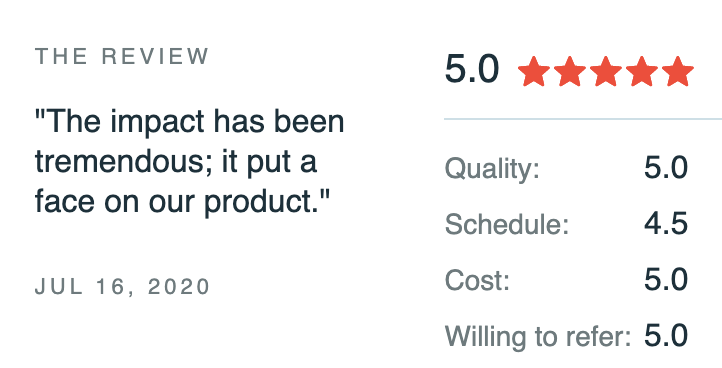Click the Cost label
722x368 pixels.
477,280
